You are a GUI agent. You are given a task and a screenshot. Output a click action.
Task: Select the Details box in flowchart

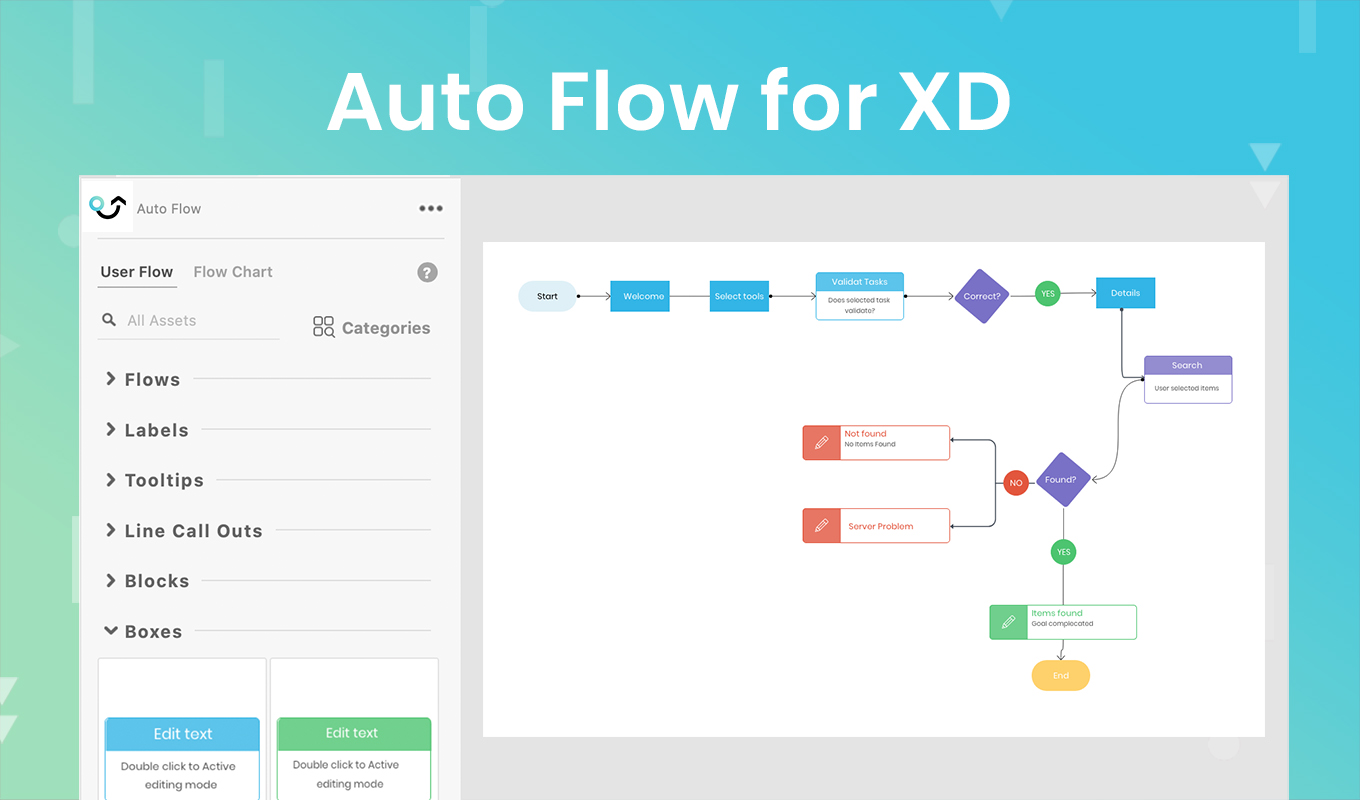[1125, 293]
